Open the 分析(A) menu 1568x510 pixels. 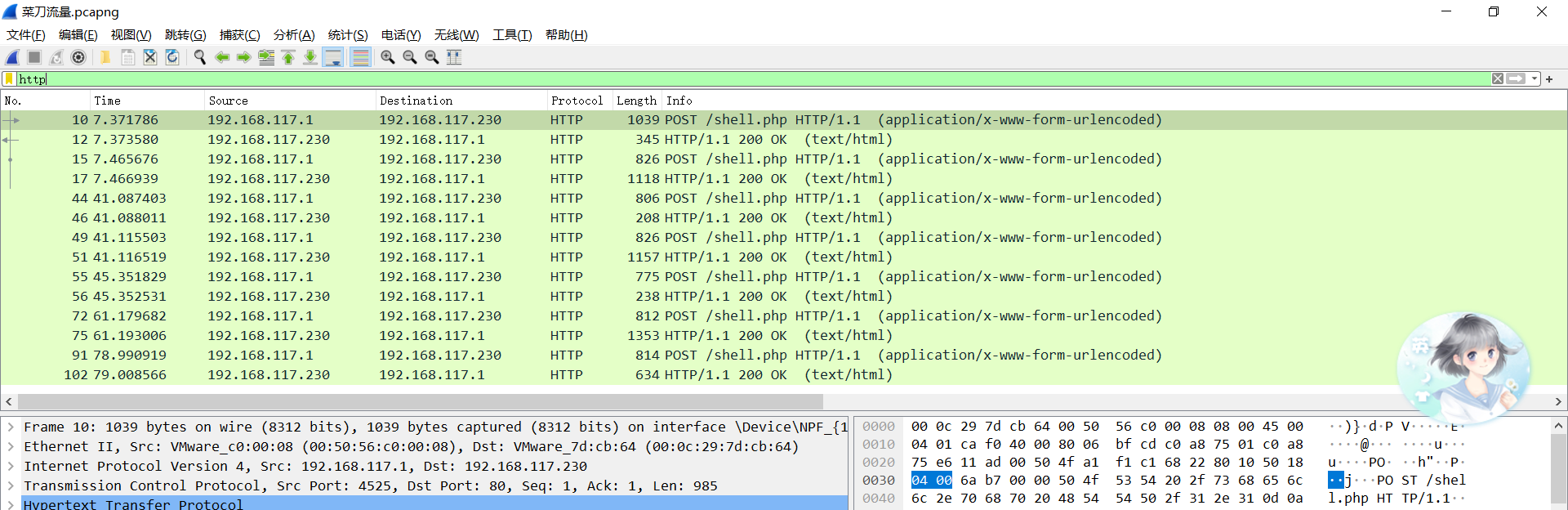(x=293, y=35)
